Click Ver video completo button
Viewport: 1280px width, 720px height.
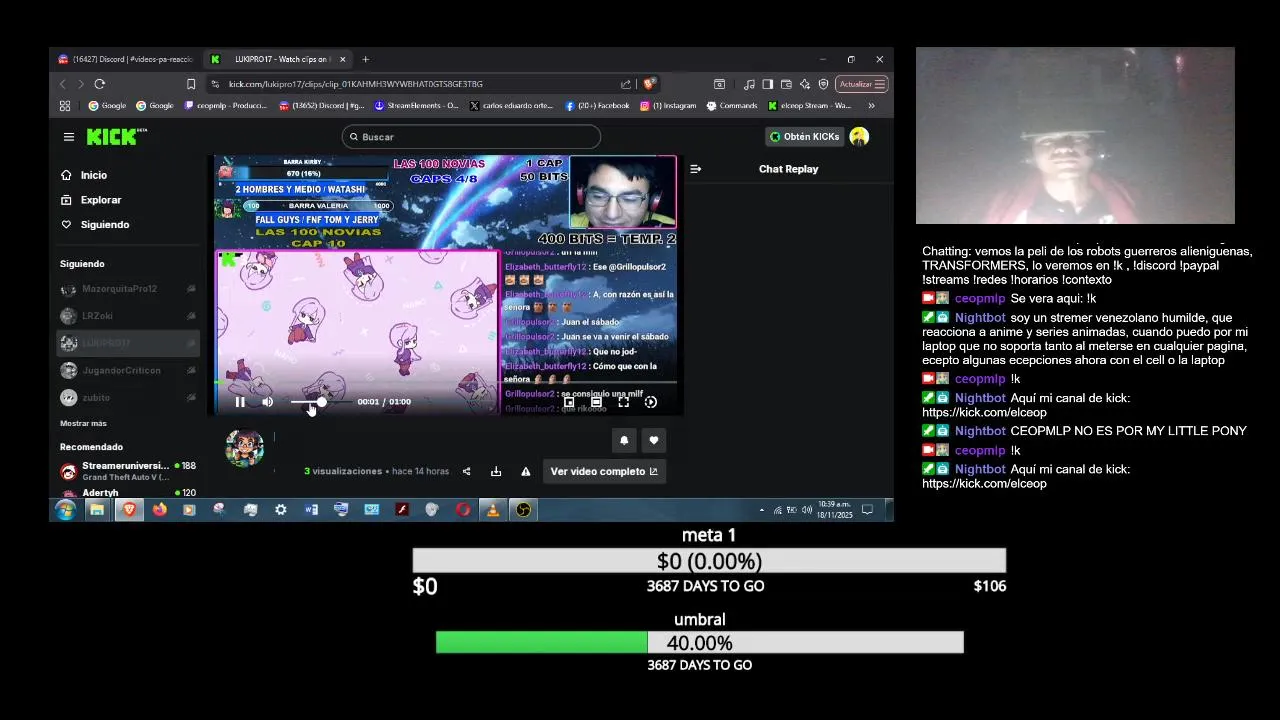click(x=604, y=472)
